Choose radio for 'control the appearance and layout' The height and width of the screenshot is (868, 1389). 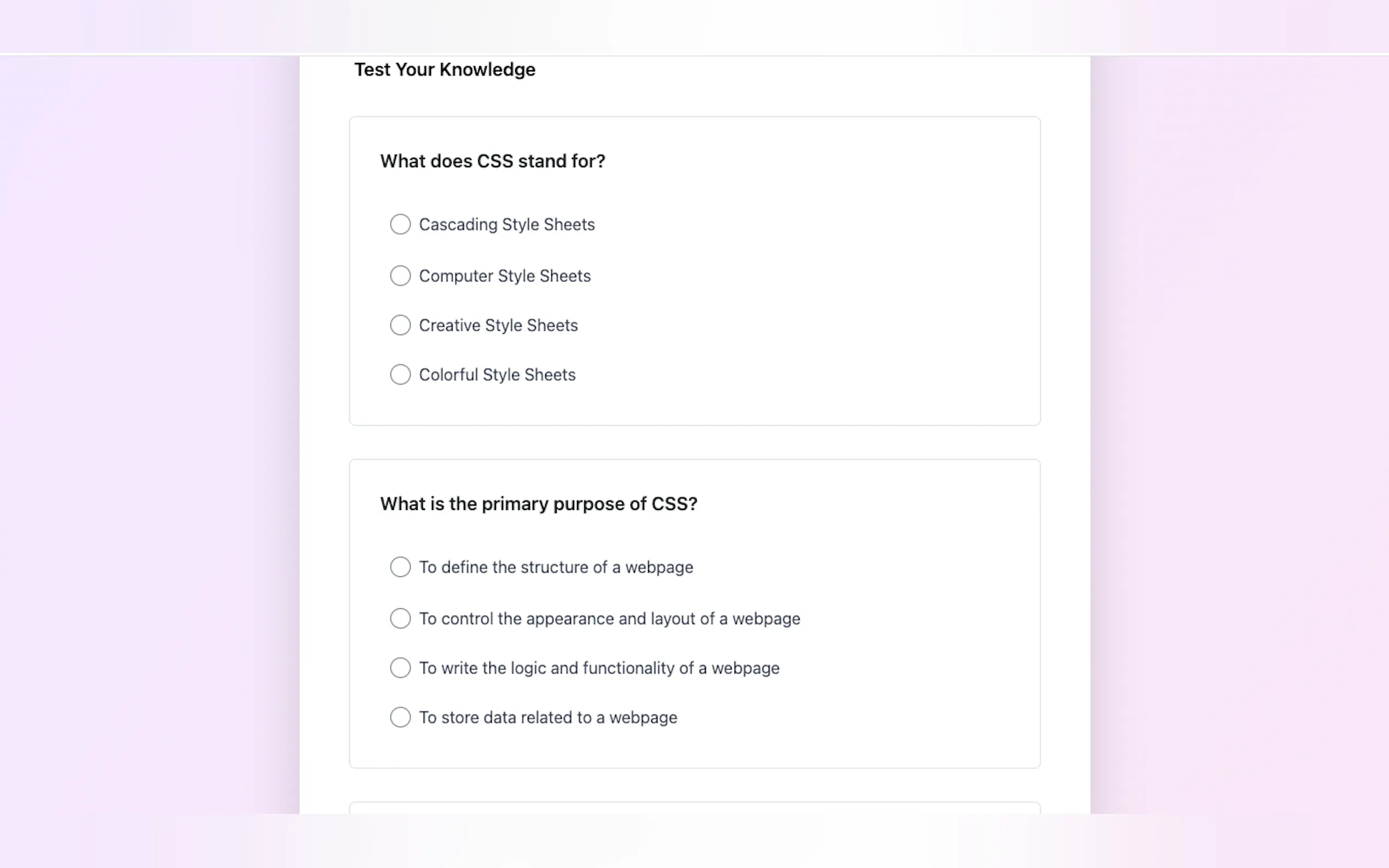tap(400, 618)
